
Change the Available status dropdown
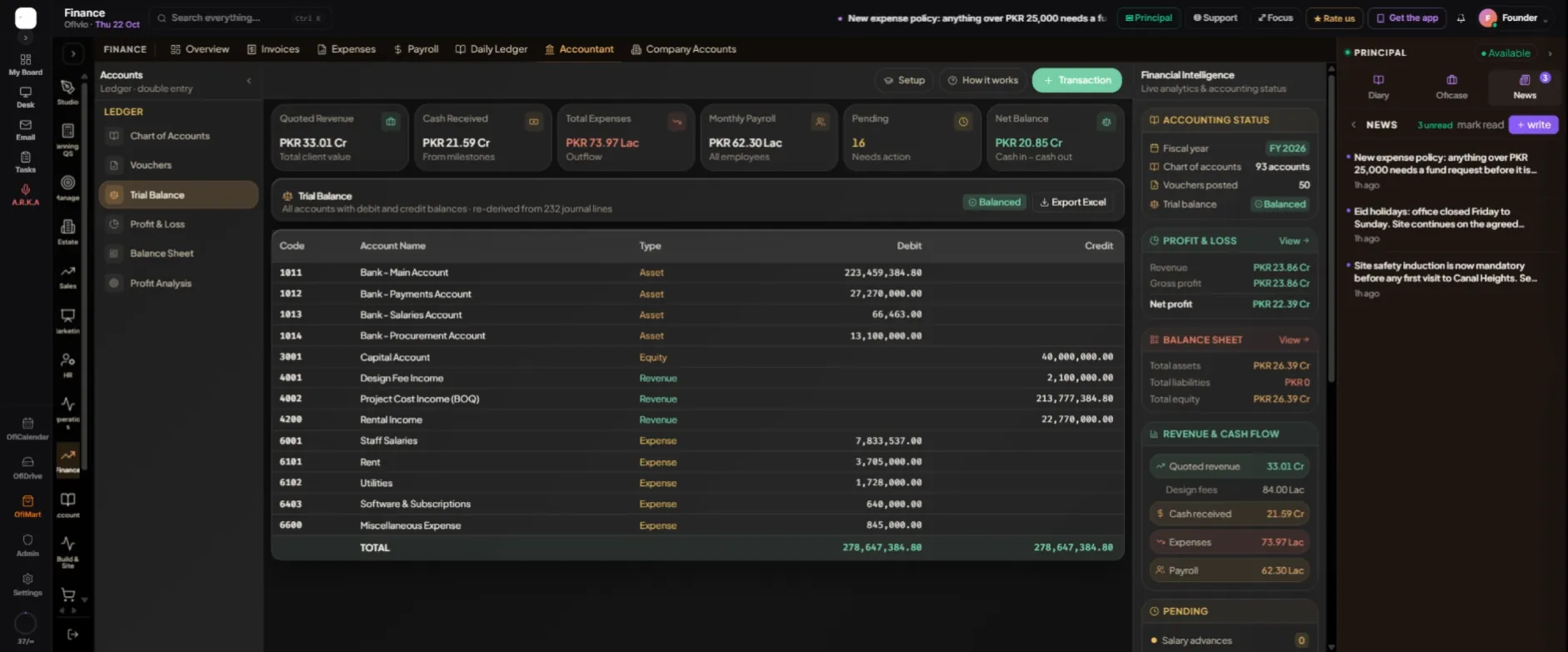[x=1506, y=53]
